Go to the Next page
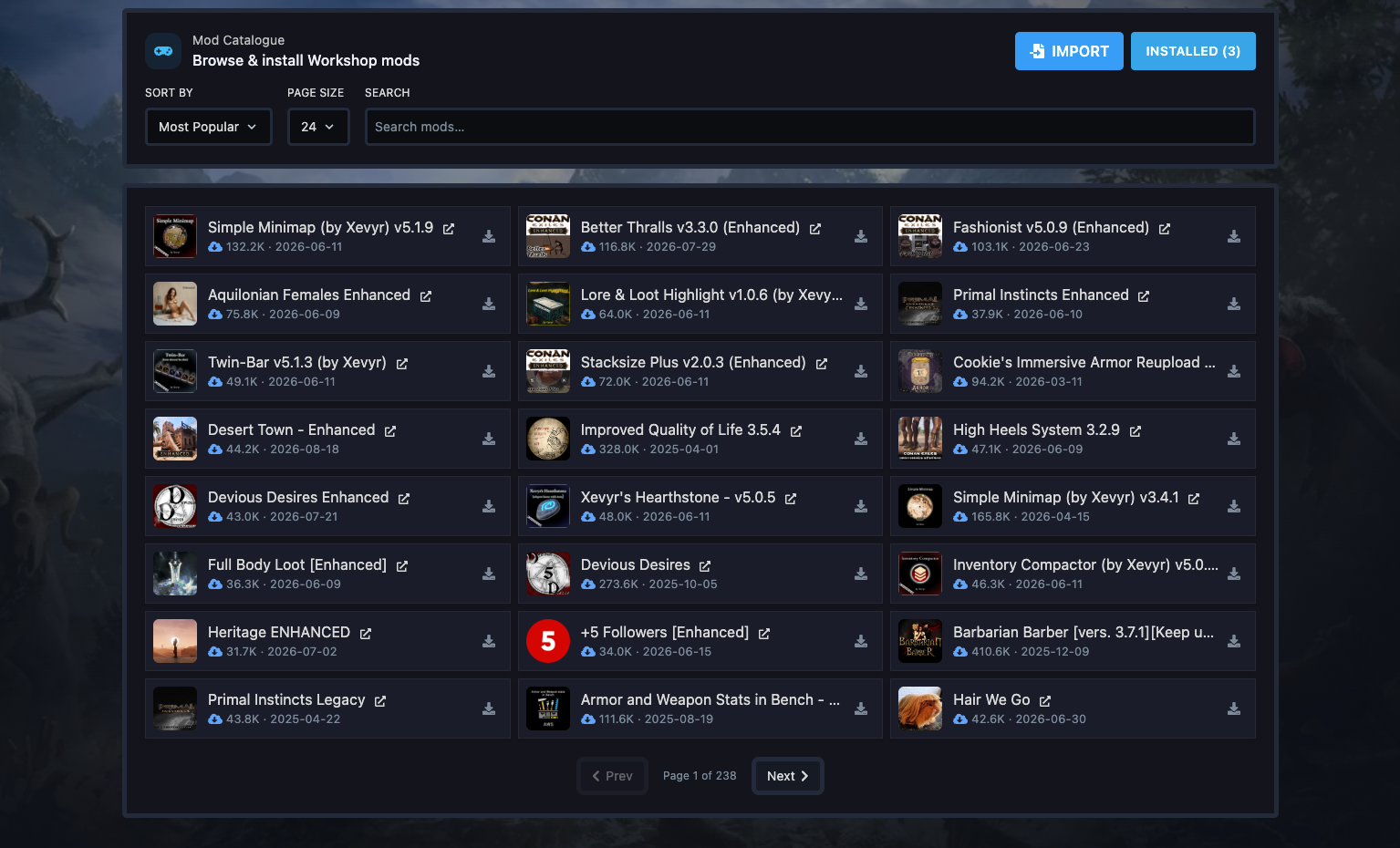 point(788,776)
